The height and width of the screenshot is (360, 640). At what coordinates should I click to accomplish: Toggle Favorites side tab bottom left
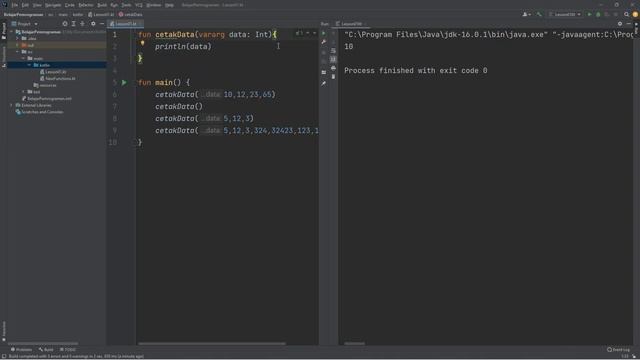point(4,330)
